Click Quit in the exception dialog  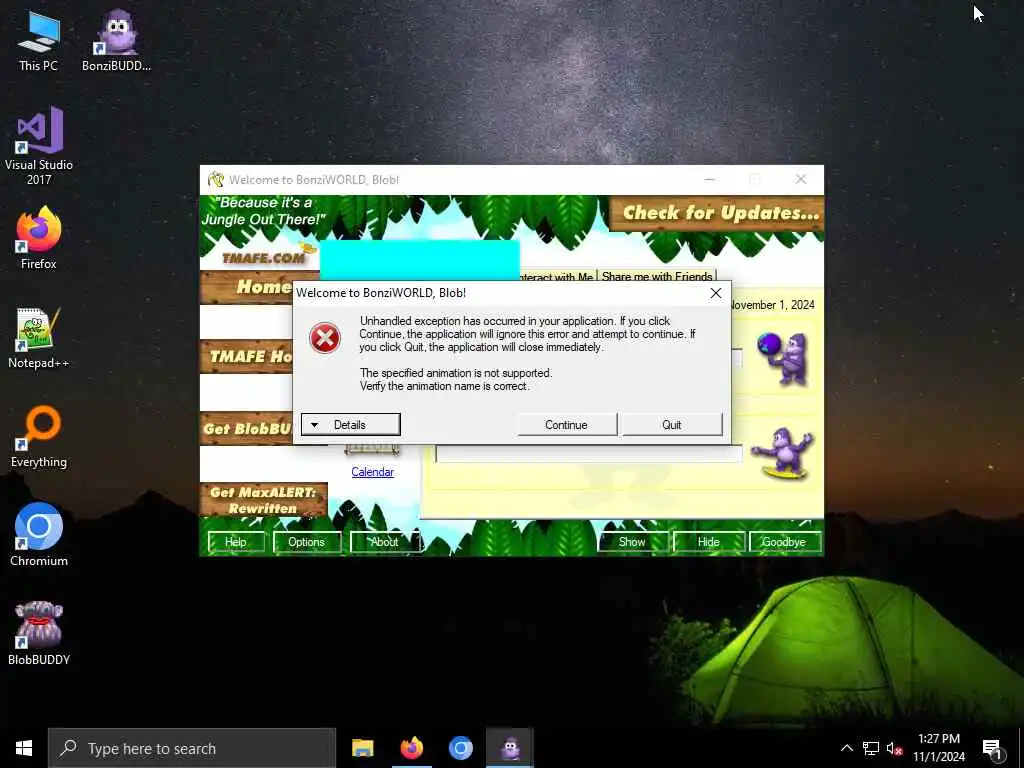tap(672, 424)
